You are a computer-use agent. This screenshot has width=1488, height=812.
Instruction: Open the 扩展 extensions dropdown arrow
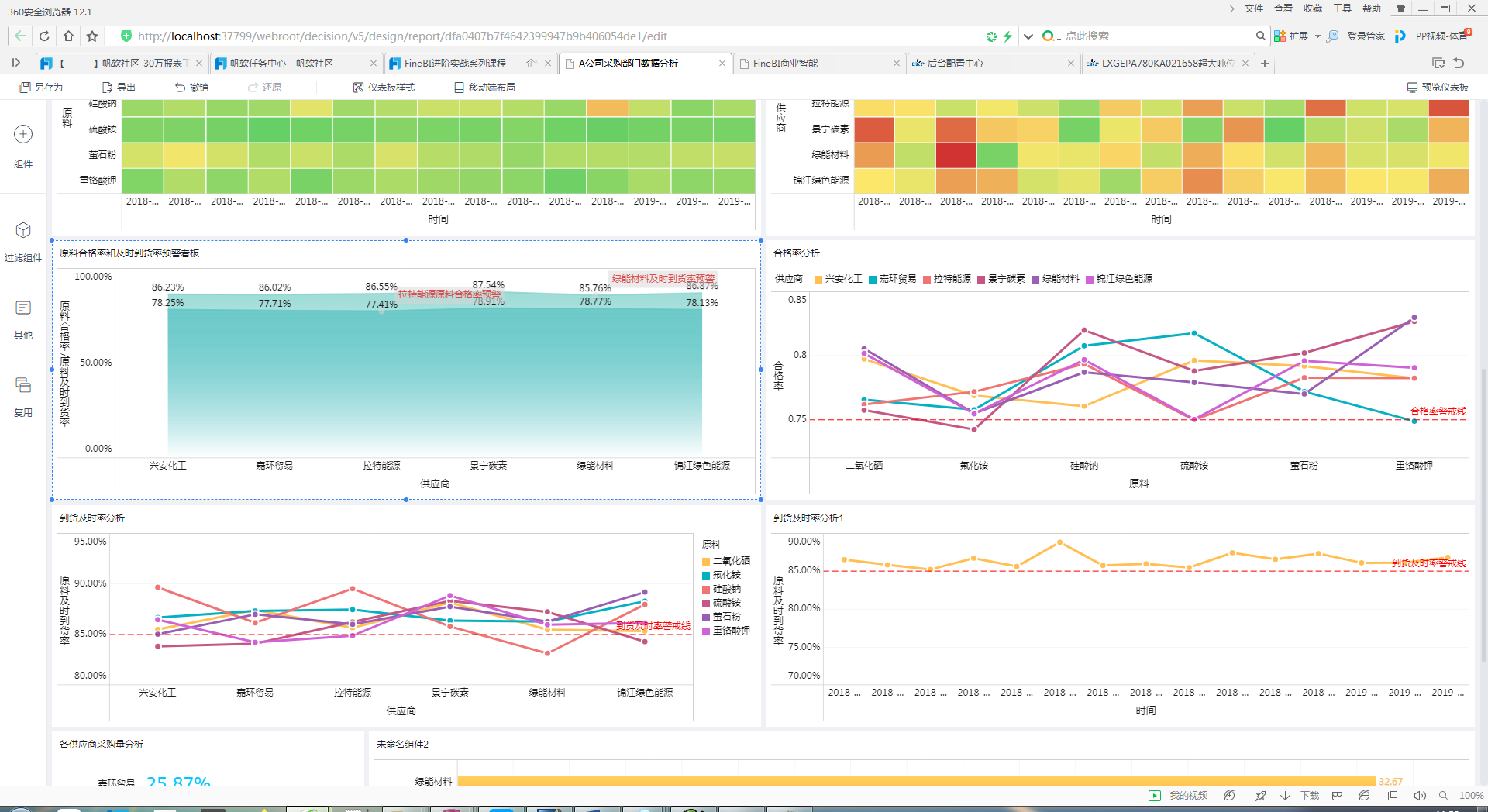(x=1317, y=36)
